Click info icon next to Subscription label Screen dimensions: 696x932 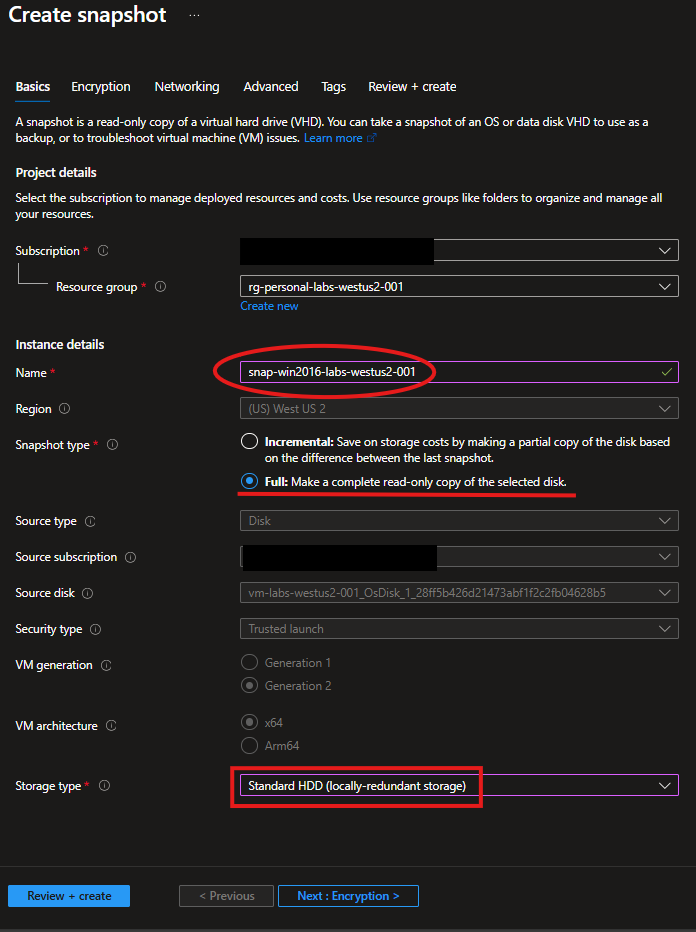[x=103, y=251]
